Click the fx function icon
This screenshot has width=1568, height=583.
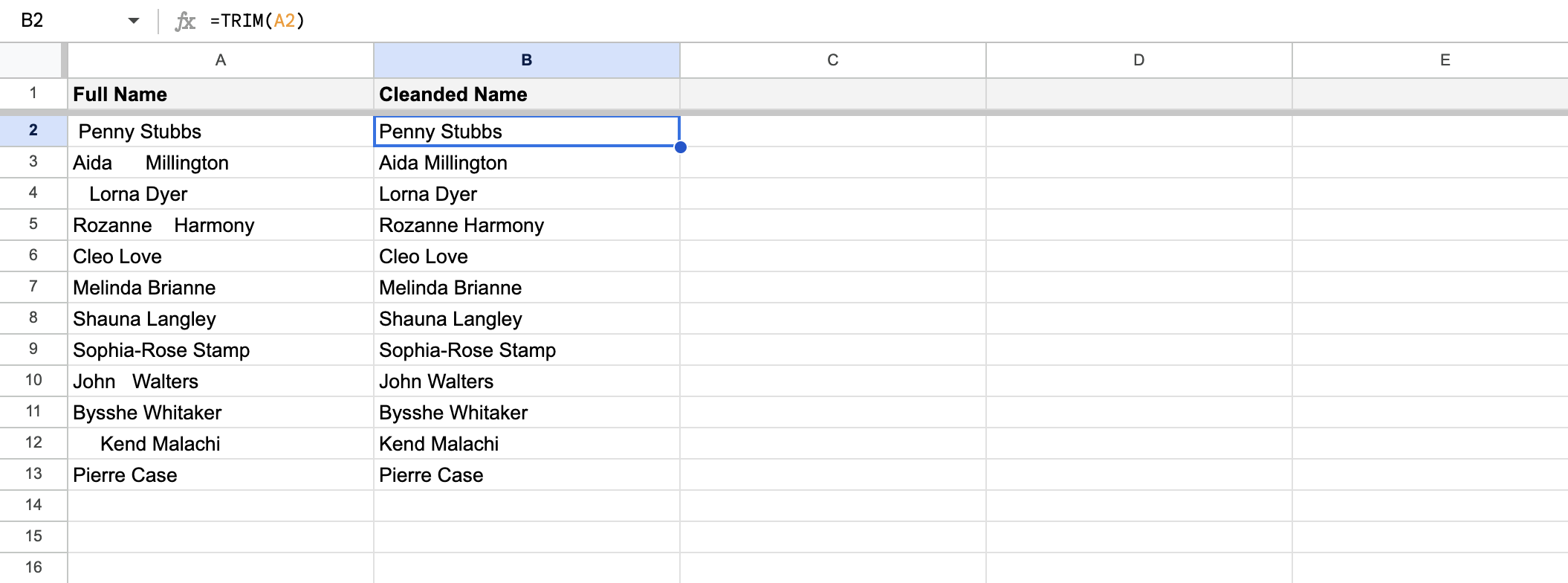(x=186, y=21)
